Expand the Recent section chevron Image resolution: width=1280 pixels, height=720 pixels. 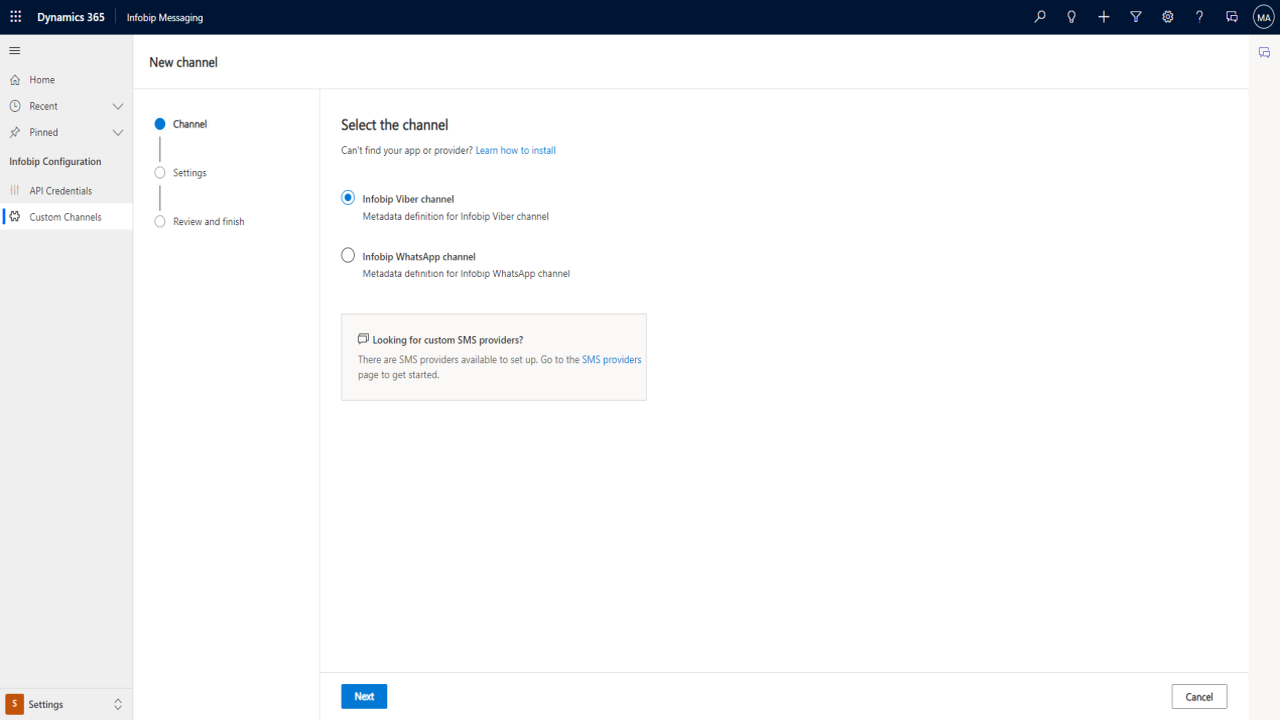coord(117,106)
